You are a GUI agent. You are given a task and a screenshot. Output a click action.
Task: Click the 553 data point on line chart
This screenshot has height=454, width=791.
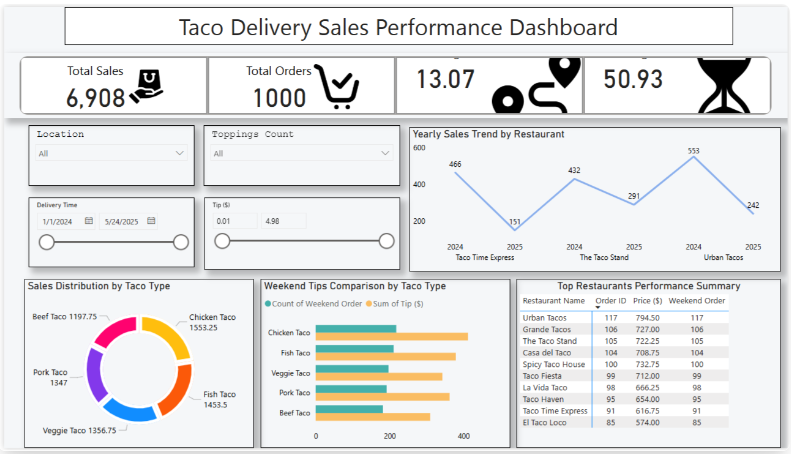coord(694,157)
